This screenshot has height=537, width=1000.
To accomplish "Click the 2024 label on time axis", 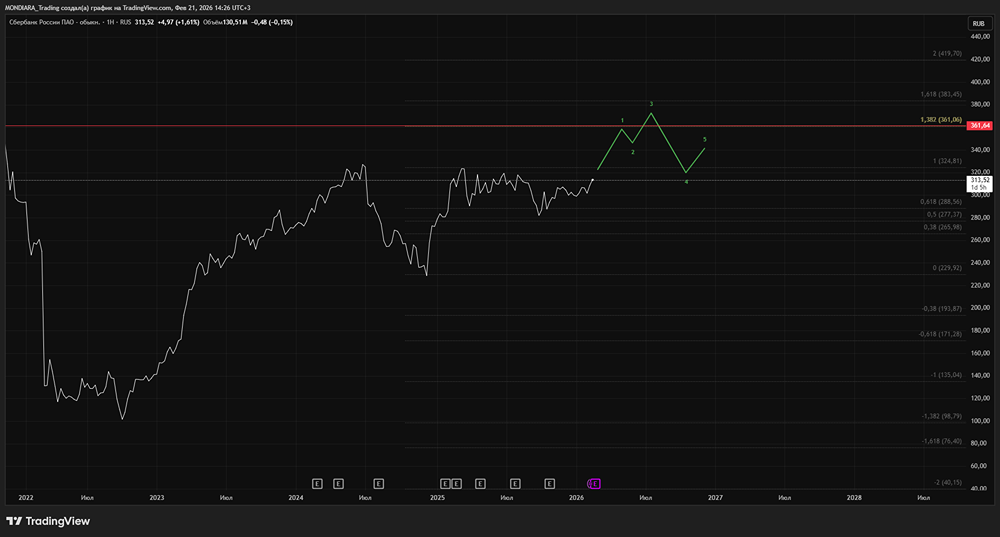I will point(296,497).
